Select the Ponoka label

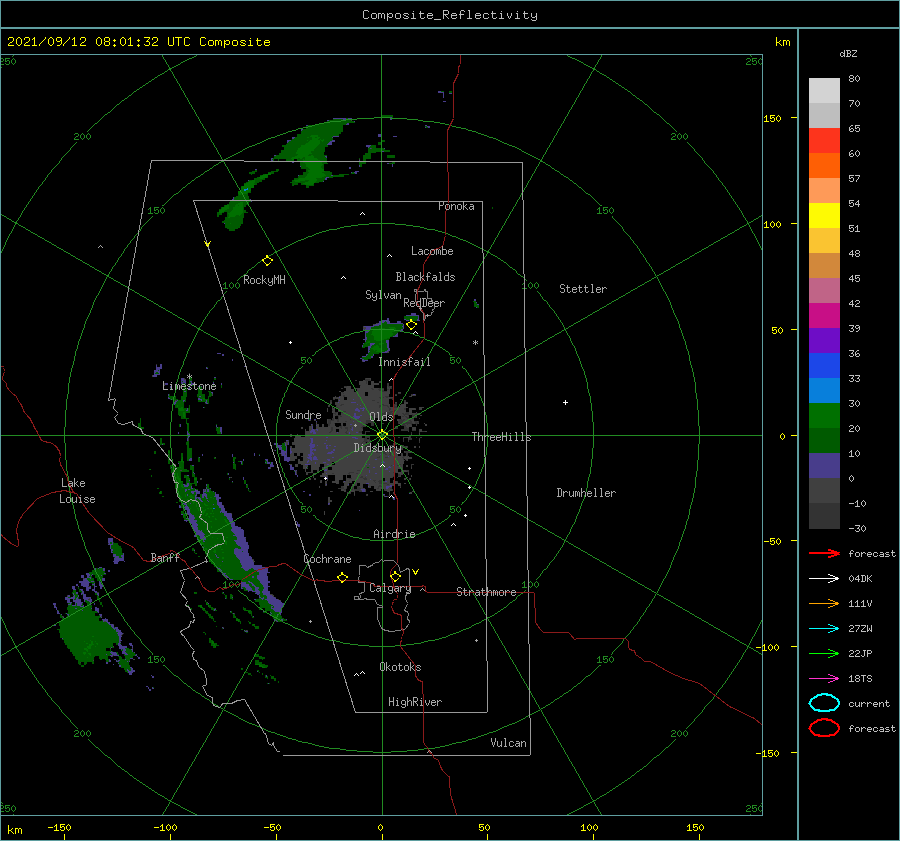click(456, 206)
